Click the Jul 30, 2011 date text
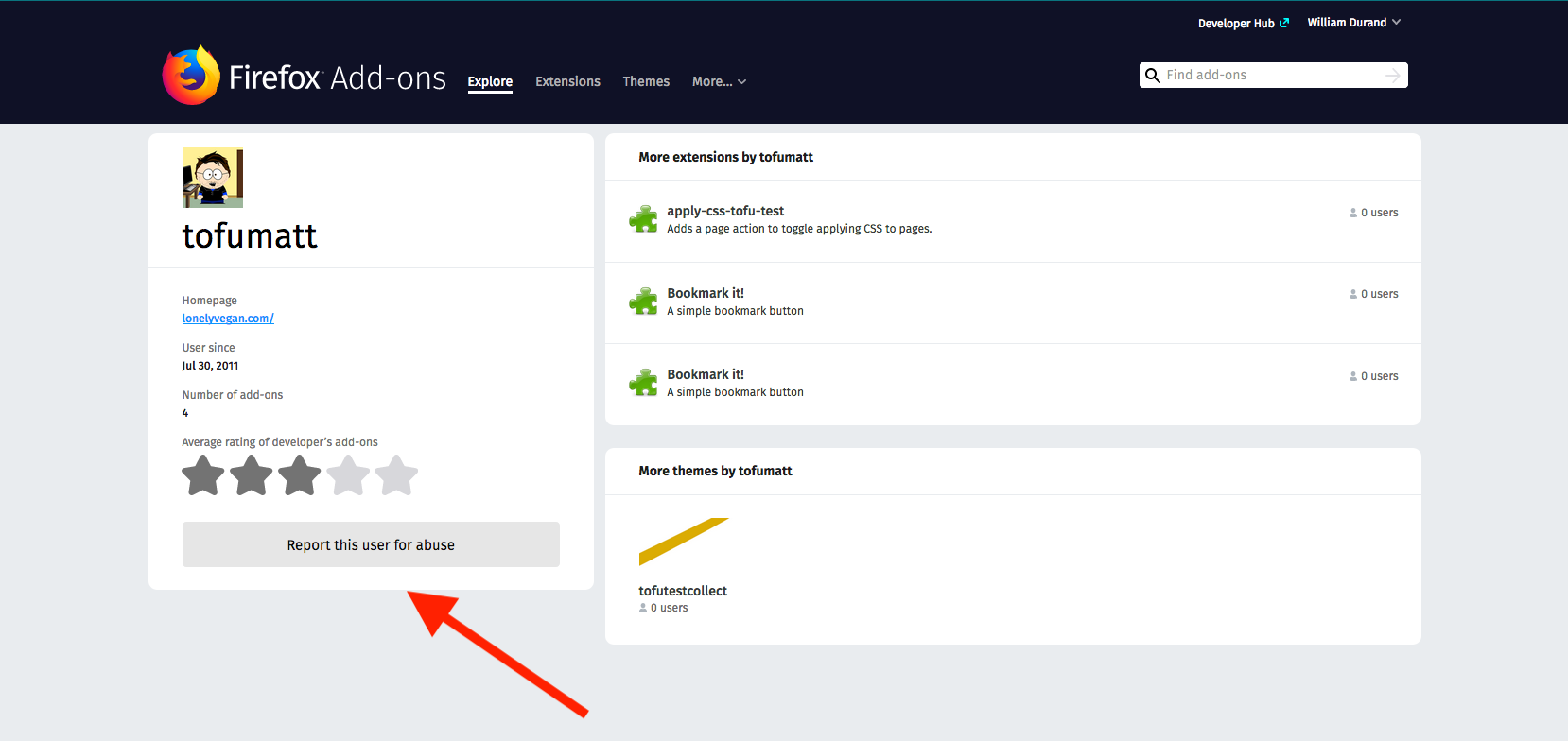The image size is (1568, 741). pos(210,366)
